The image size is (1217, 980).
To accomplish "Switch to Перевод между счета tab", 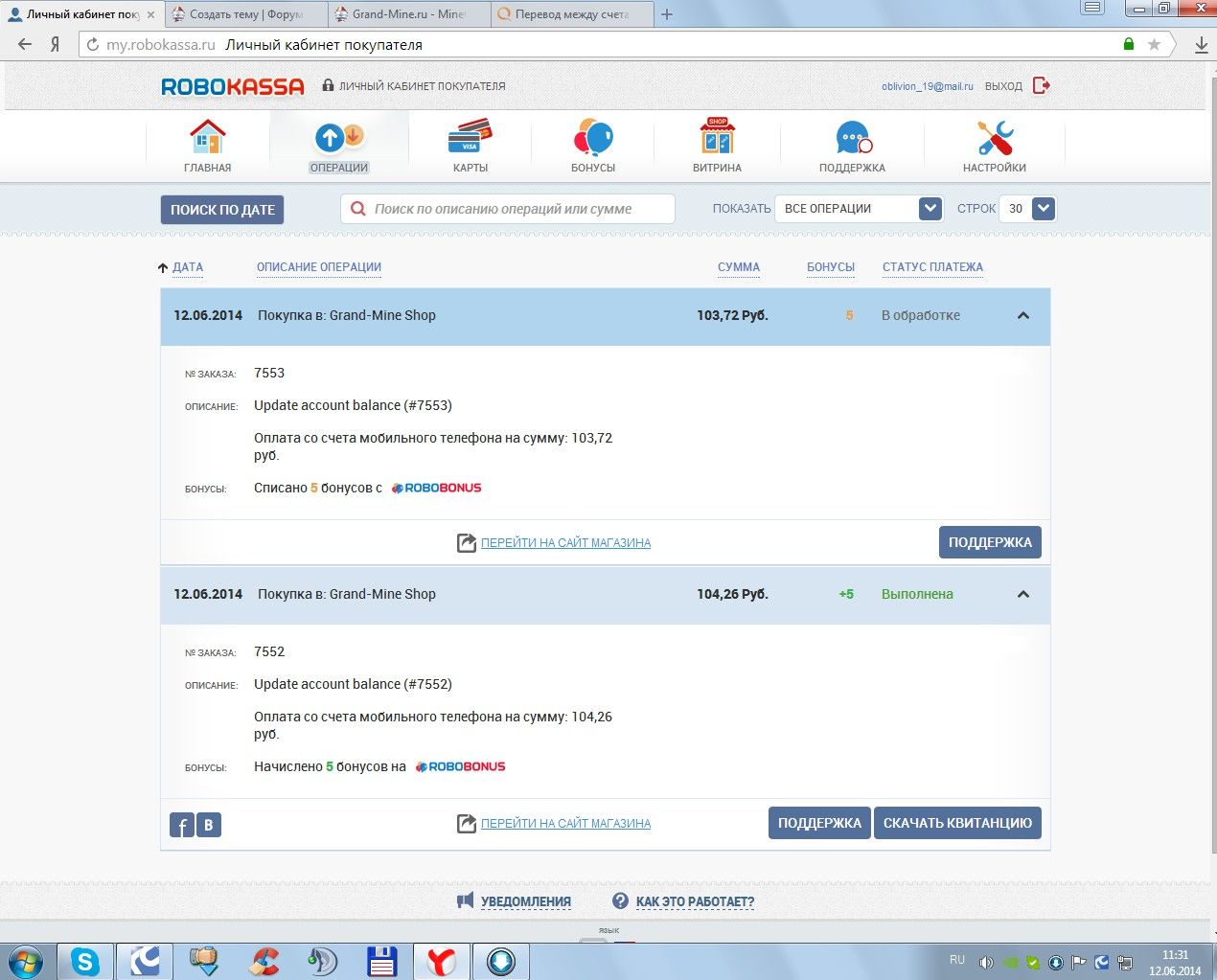I will (x=572, y=14).
